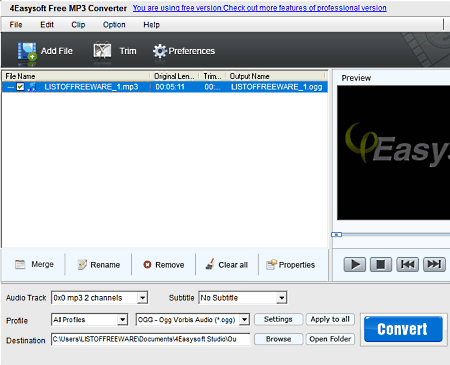Open the Audio Track dropdown
Viewport: 450px width, 365px height.
tap(142, 298)
